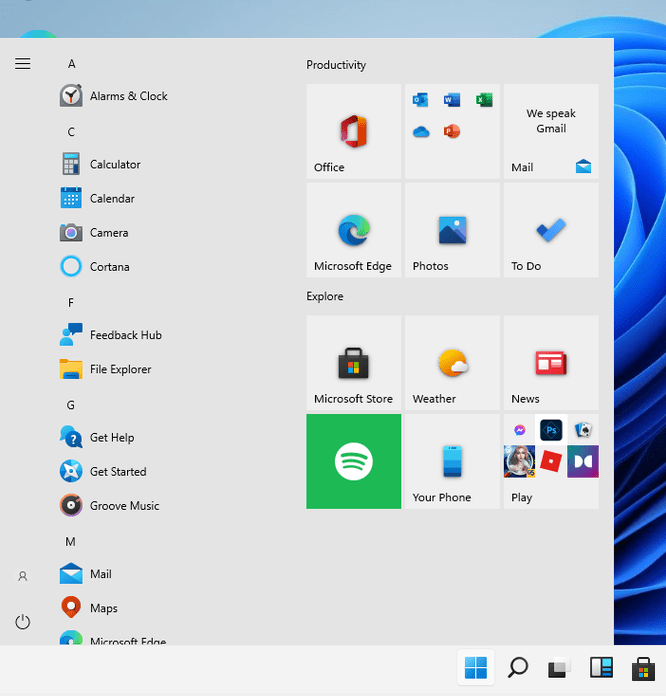Jump to letter G section header
Screen dimensions: 666x696
[x=71, y=405]
